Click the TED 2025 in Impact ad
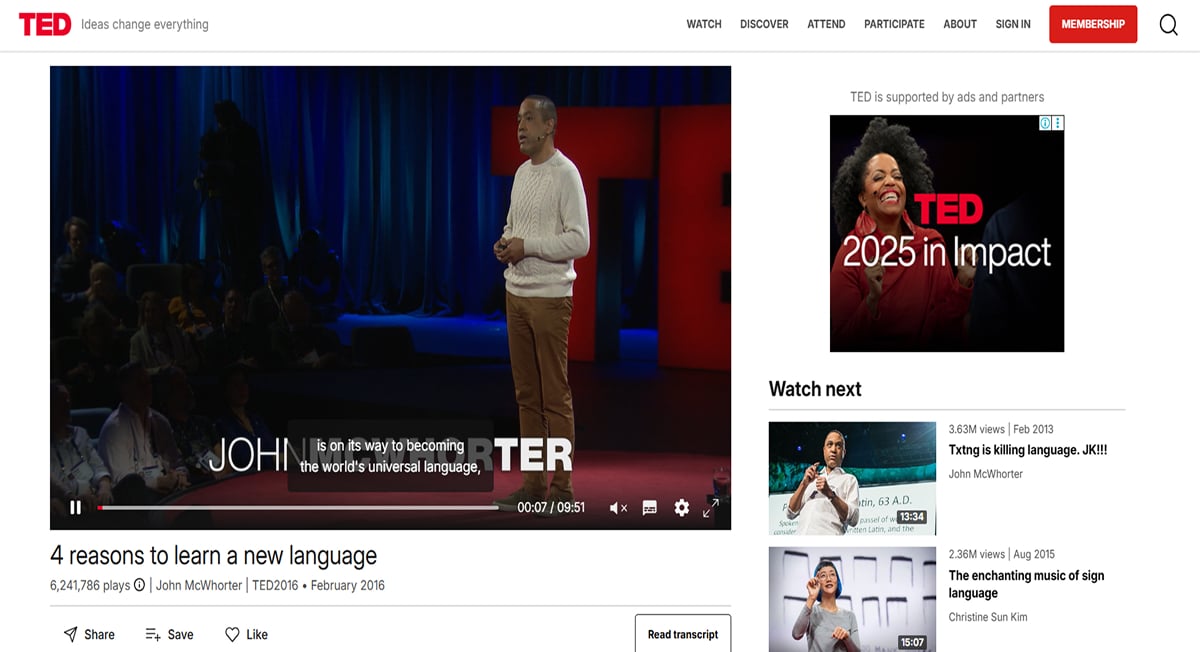The width and height of the screenshot is (1200, 652). [x=947, y=233]
